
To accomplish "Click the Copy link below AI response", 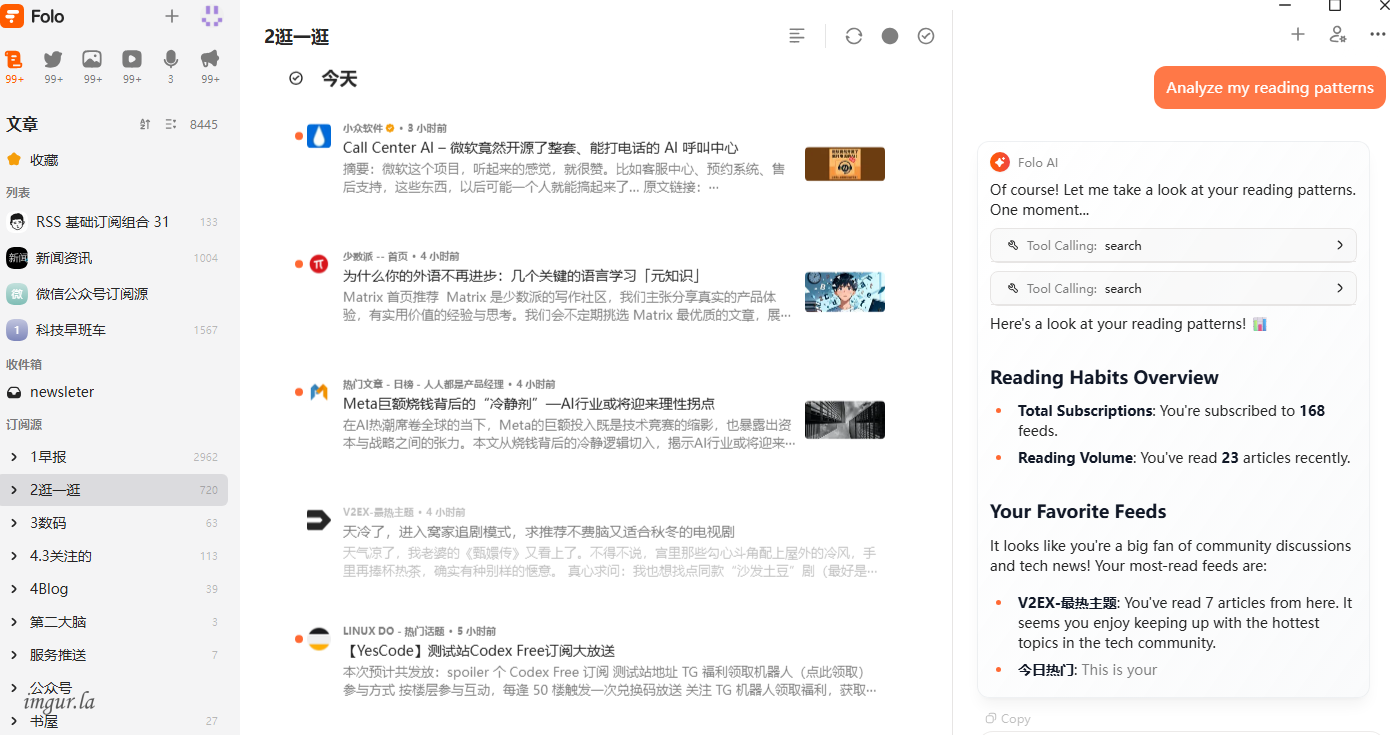I will (x=1008, y=718).
